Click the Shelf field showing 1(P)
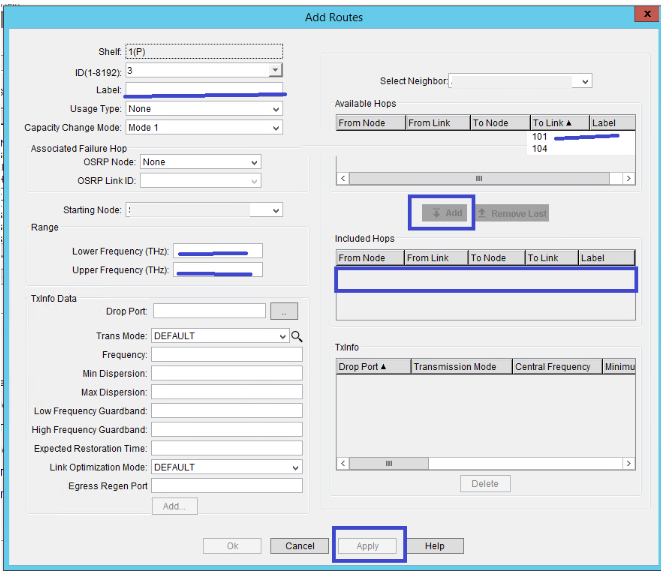661x573 pixels. click(204, 51)
